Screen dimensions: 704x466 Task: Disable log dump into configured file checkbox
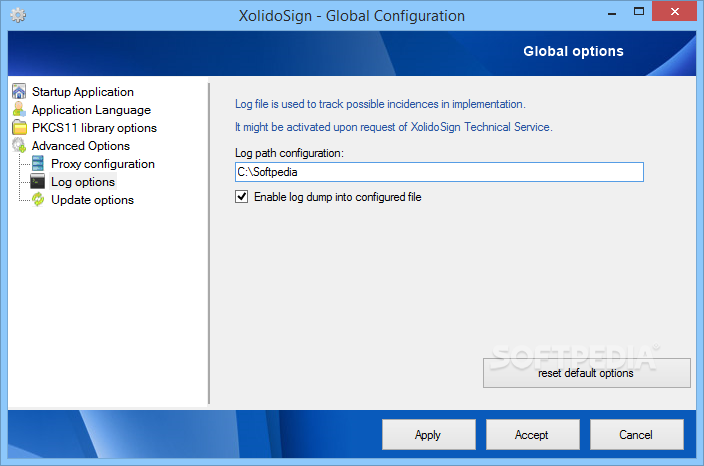click(x=242, y=197)
